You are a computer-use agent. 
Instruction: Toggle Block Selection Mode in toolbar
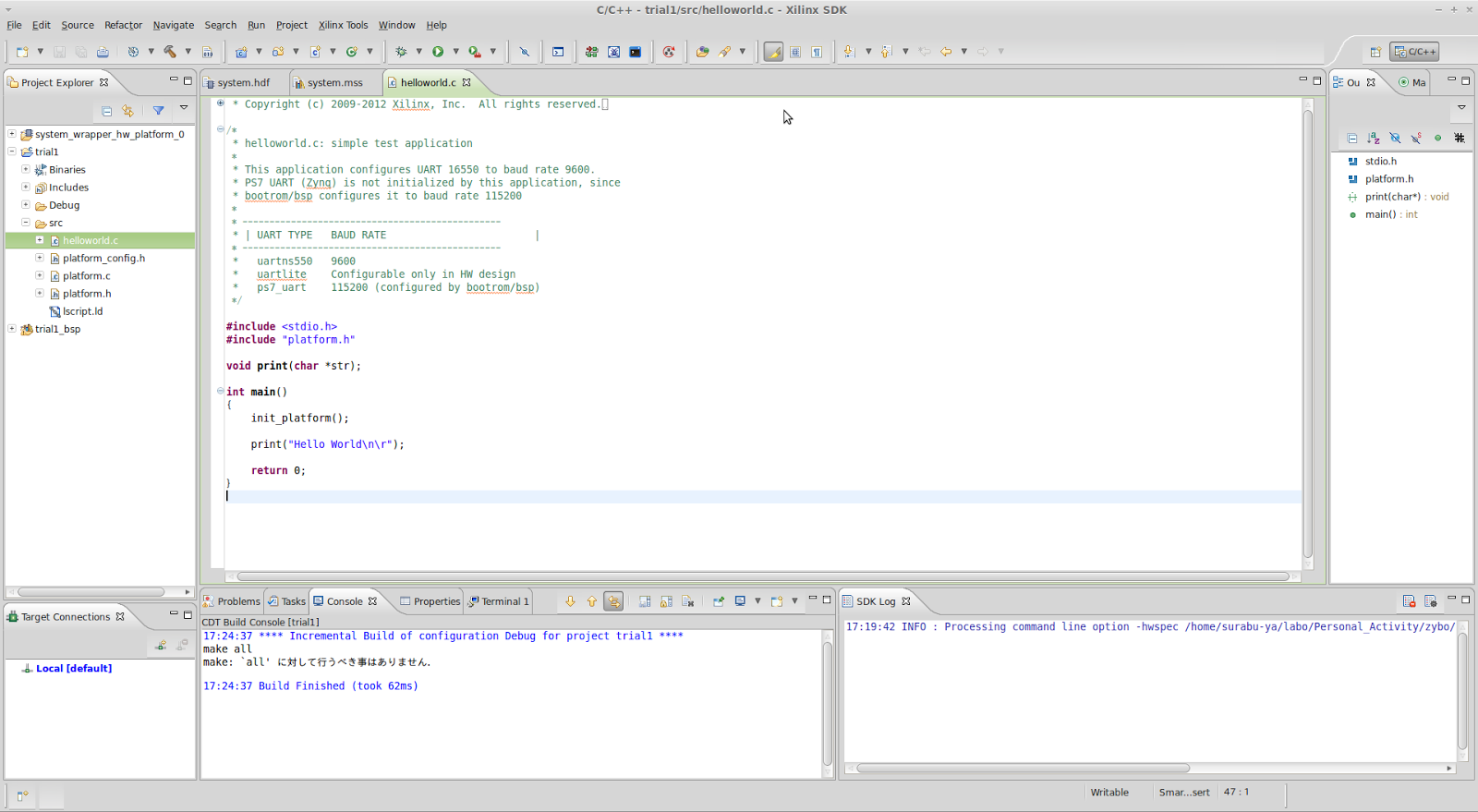[795, 52]
